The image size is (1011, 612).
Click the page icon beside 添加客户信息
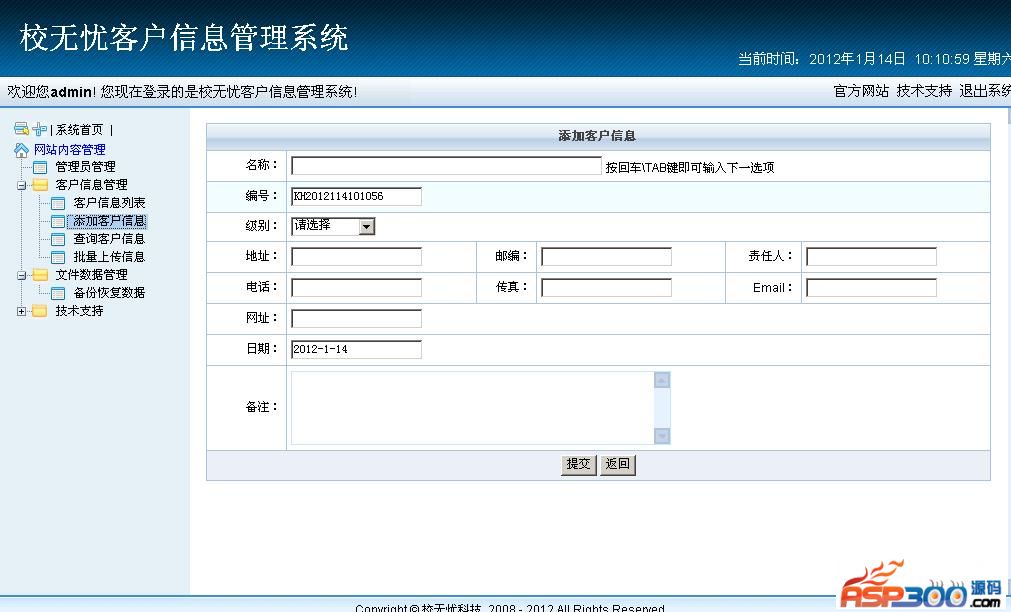coord(58,221)
